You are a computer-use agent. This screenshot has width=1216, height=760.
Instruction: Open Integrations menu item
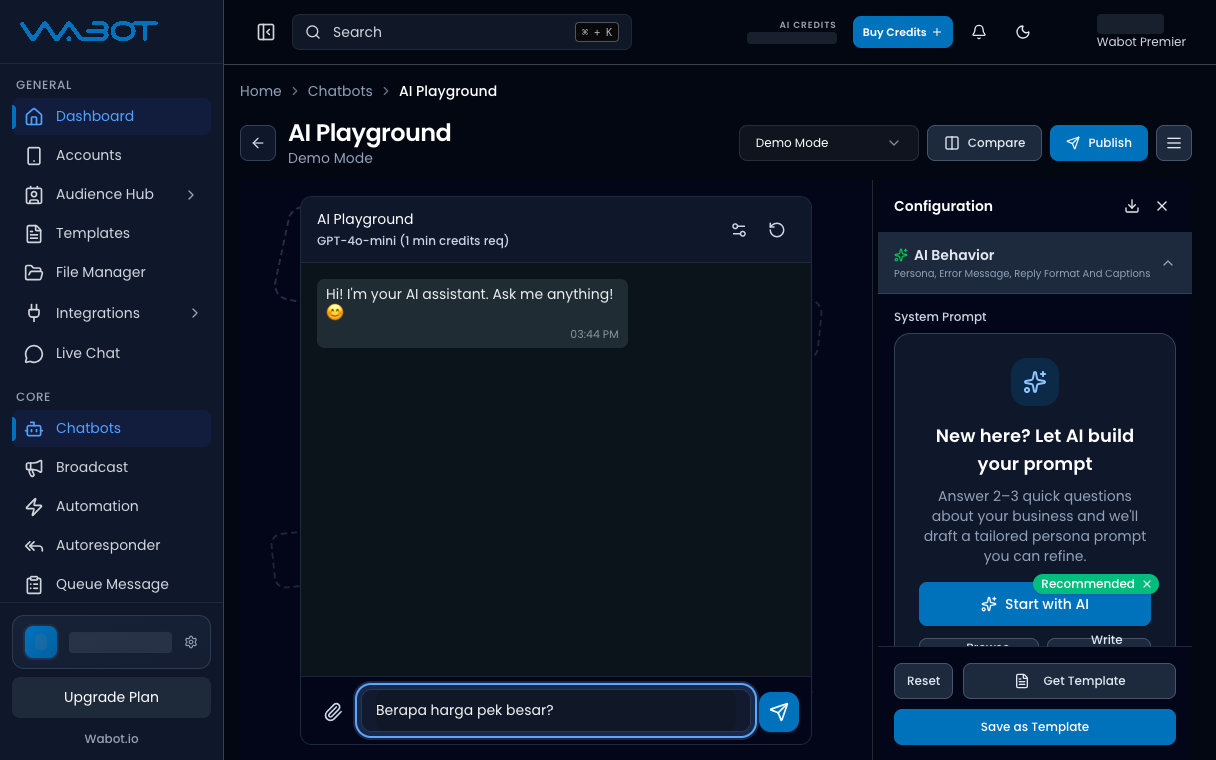111,313
